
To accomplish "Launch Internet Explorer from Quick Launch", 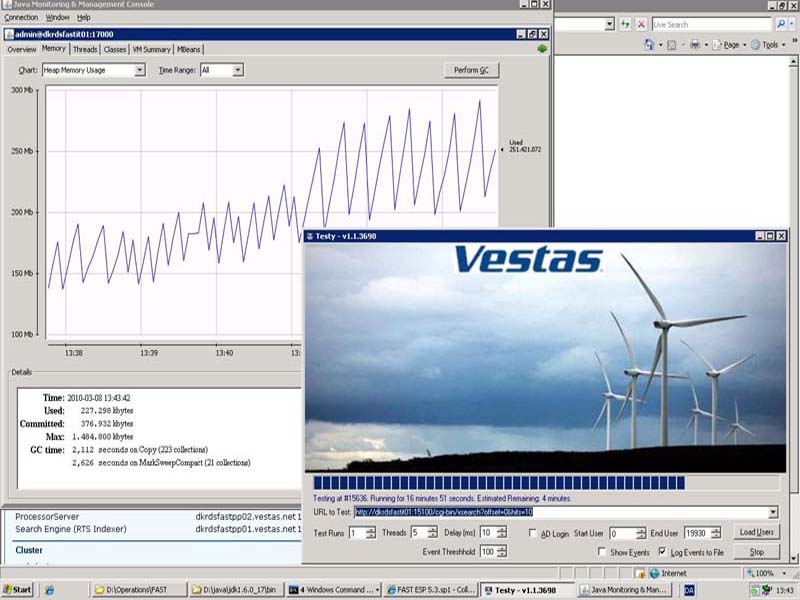I will 49,590.
